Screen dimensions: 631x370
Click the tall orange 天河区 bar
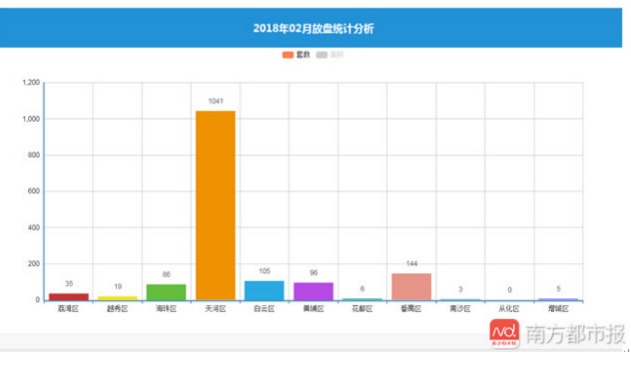click(216, 205)
